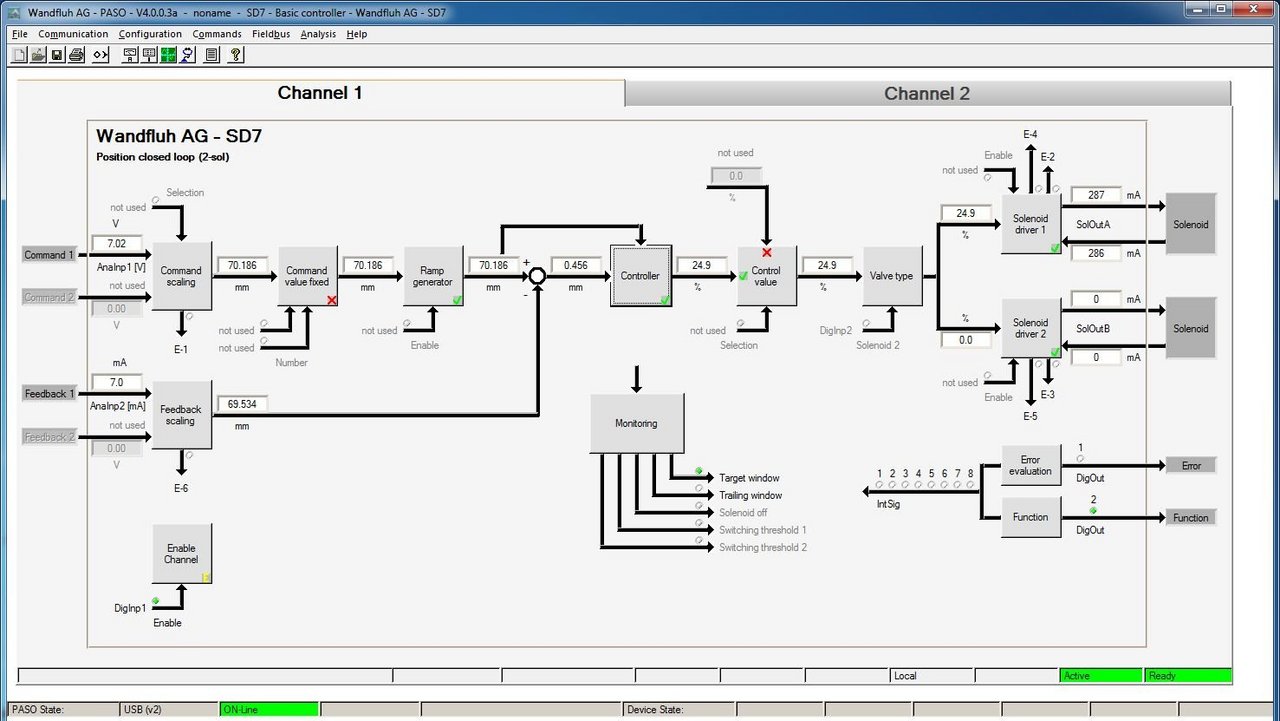Open the Controller block
This screenshot has height=721, width=1280.
tap(640, 276)
